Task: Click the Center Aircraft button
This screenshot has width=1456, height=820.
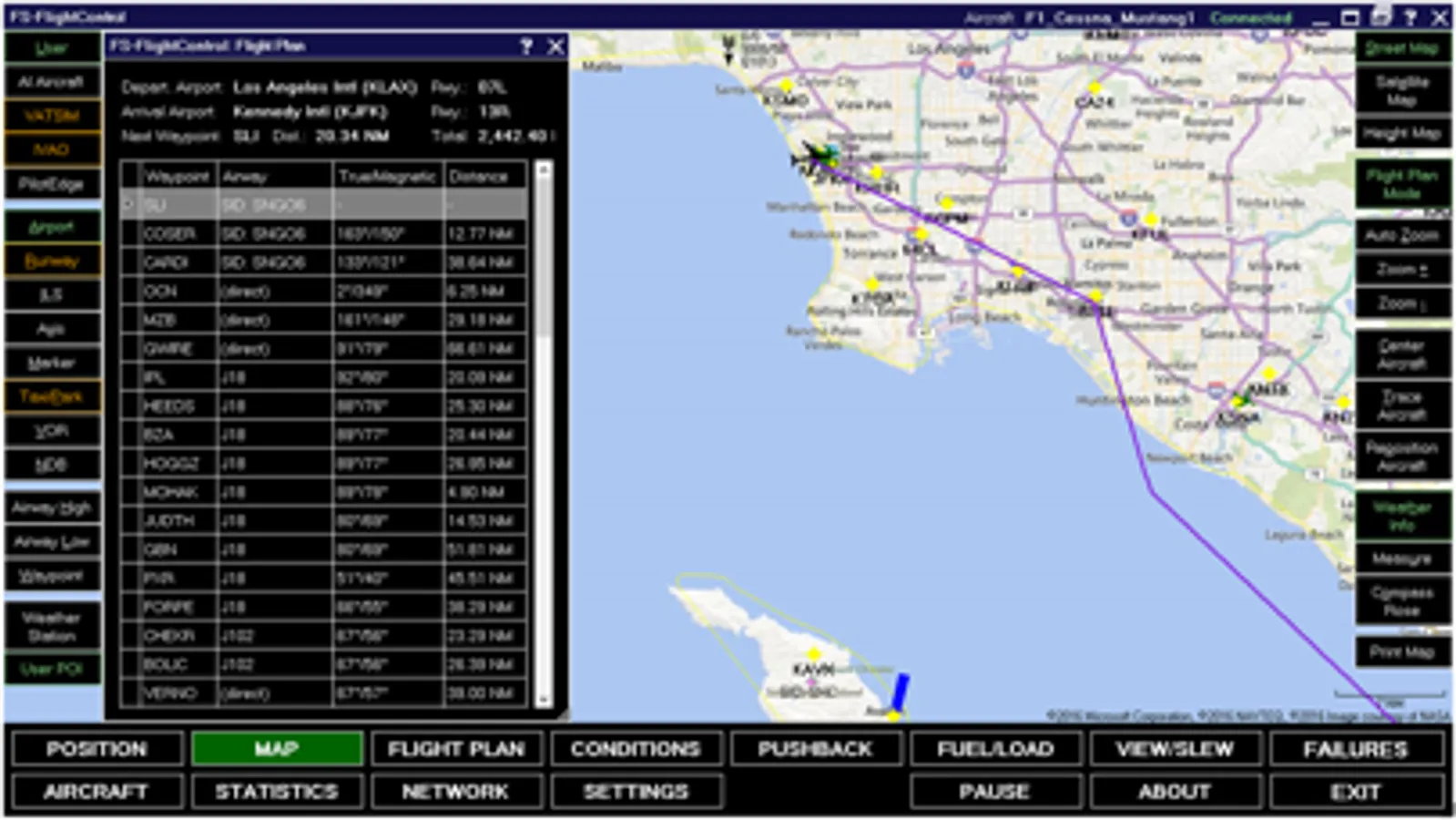Action: 1402,354
